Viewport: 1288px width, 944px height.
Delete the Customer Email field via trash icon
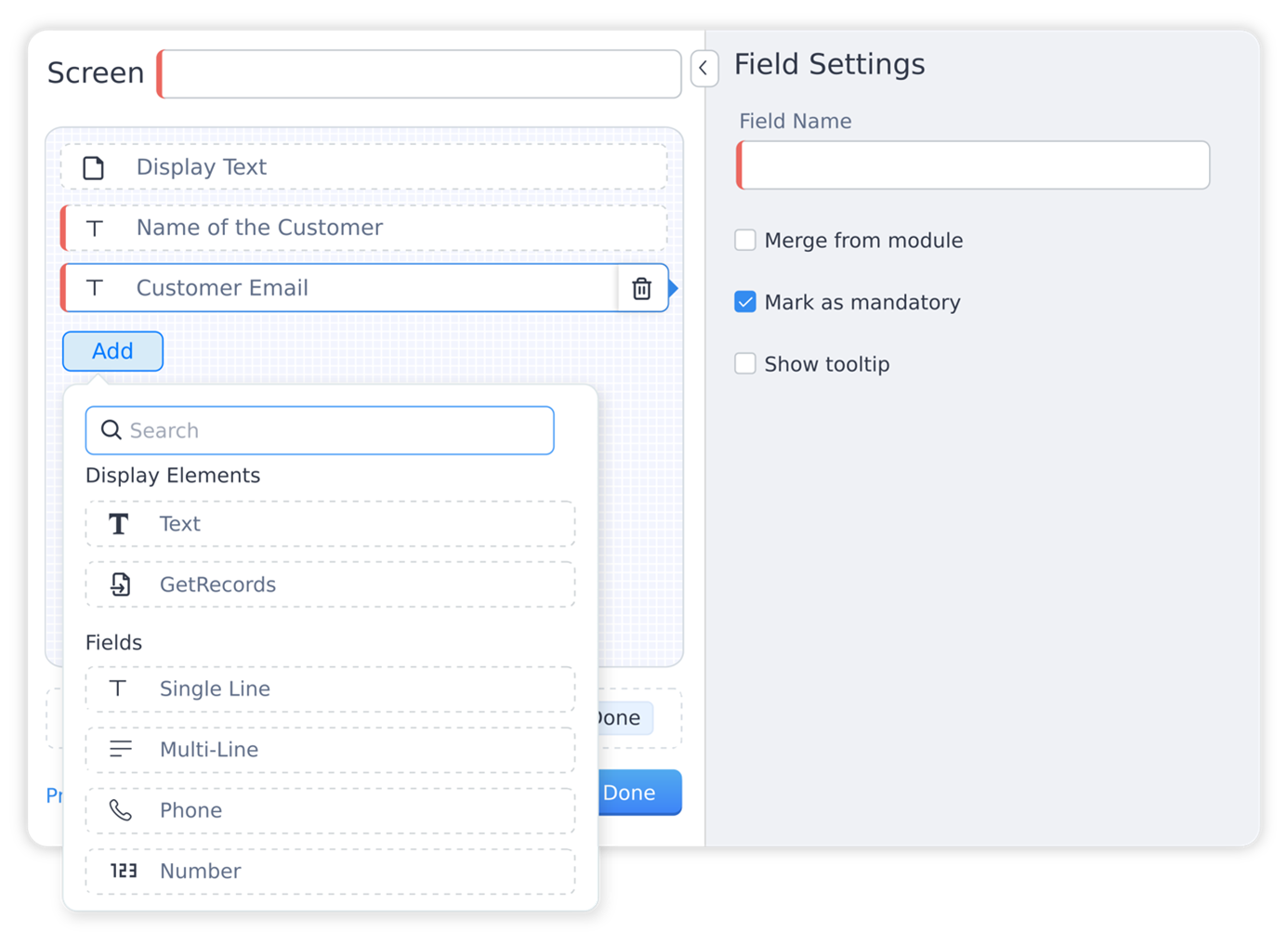coord(641,289)
